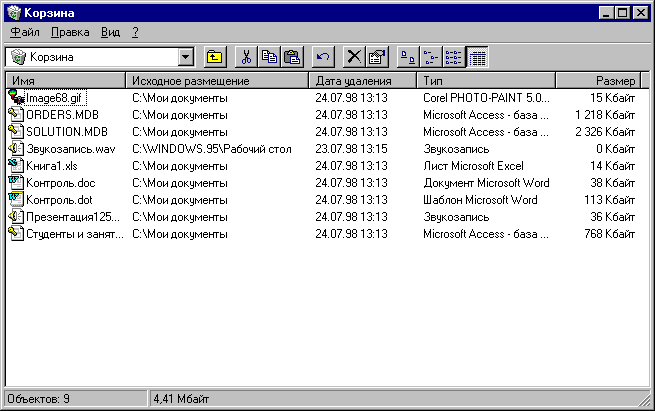Click the Paste clipboard toolbar icon
Screen dimensions: 655x411
[x=291, y=57]
